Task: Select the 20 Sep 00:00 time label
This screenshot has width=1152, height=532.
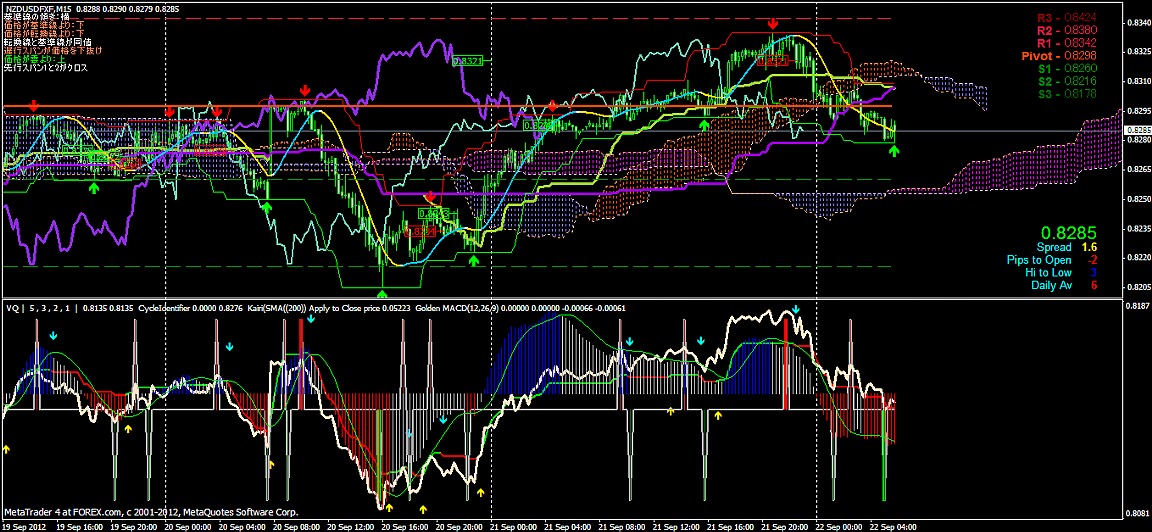Action: click(x=188, y=527)
